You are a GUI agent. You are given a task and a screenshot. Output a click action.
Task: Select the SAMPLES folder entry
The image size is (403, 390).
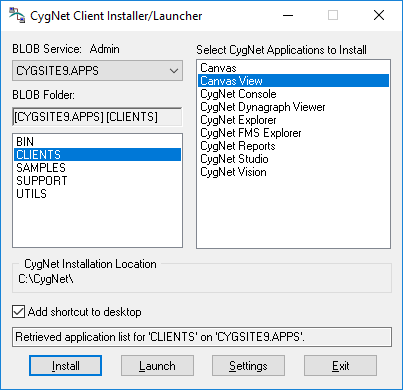[x=97, y=168]
